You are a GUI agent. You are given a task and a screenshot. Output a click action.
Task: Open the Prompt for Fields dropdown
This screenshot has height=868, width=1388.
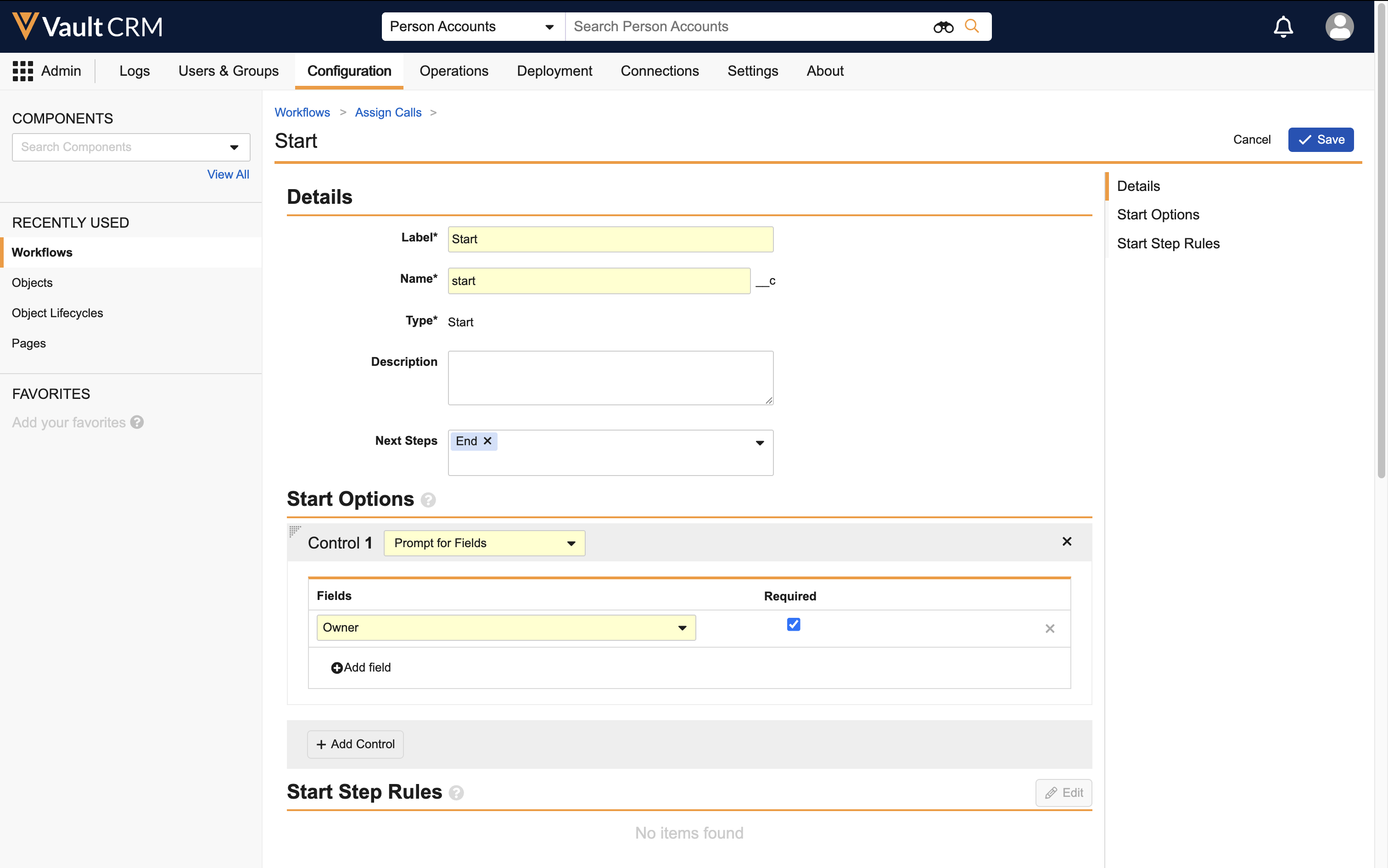(484, 543)
